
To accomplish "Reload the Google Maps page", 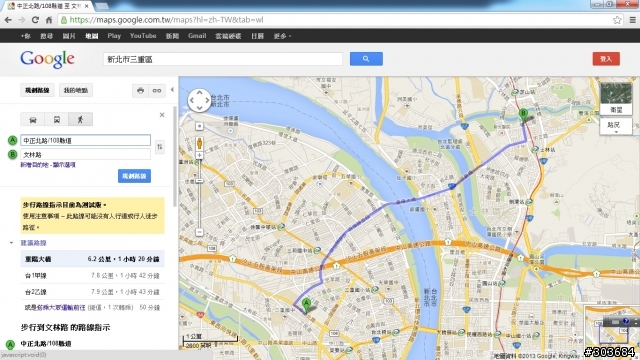I will click(x=35, y=20).
